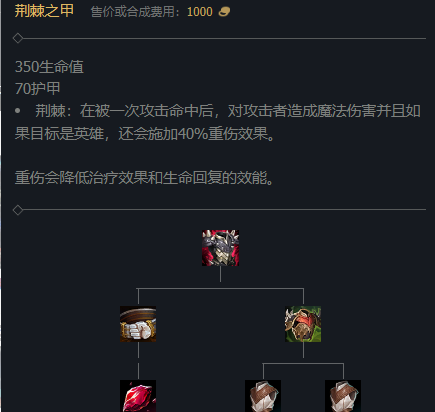Click the 售价或合成费用 label

132,12
